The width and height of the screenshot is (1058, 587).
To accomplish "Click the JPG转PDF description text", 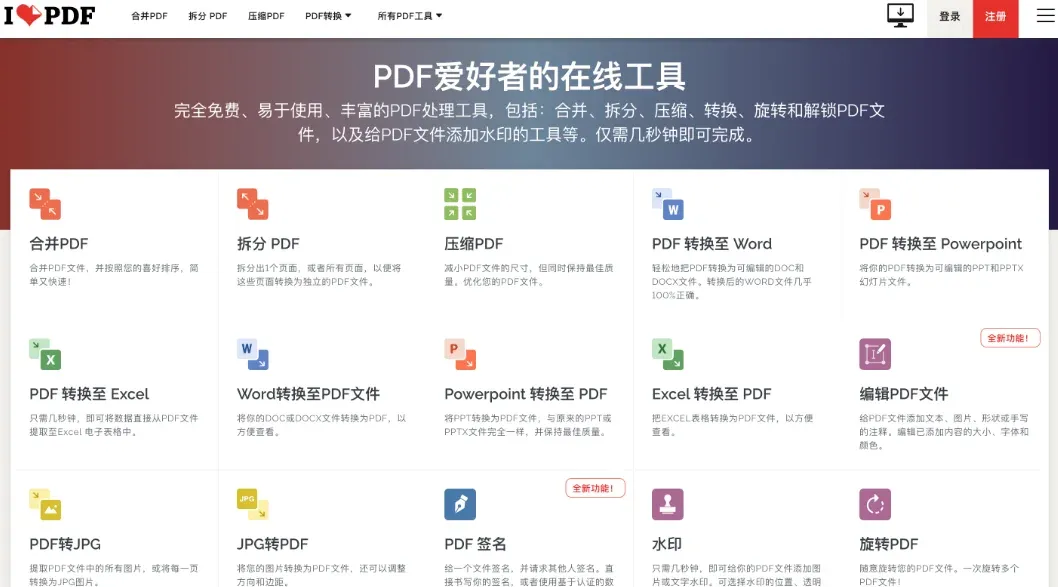I will [322, 575].
